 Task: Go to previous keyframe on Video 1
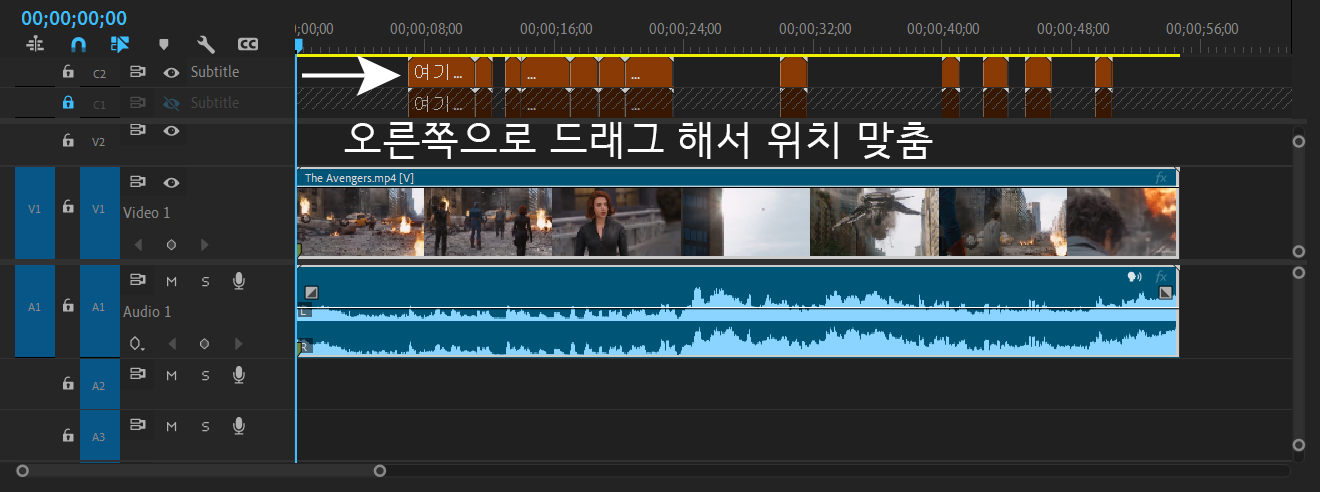138,244
